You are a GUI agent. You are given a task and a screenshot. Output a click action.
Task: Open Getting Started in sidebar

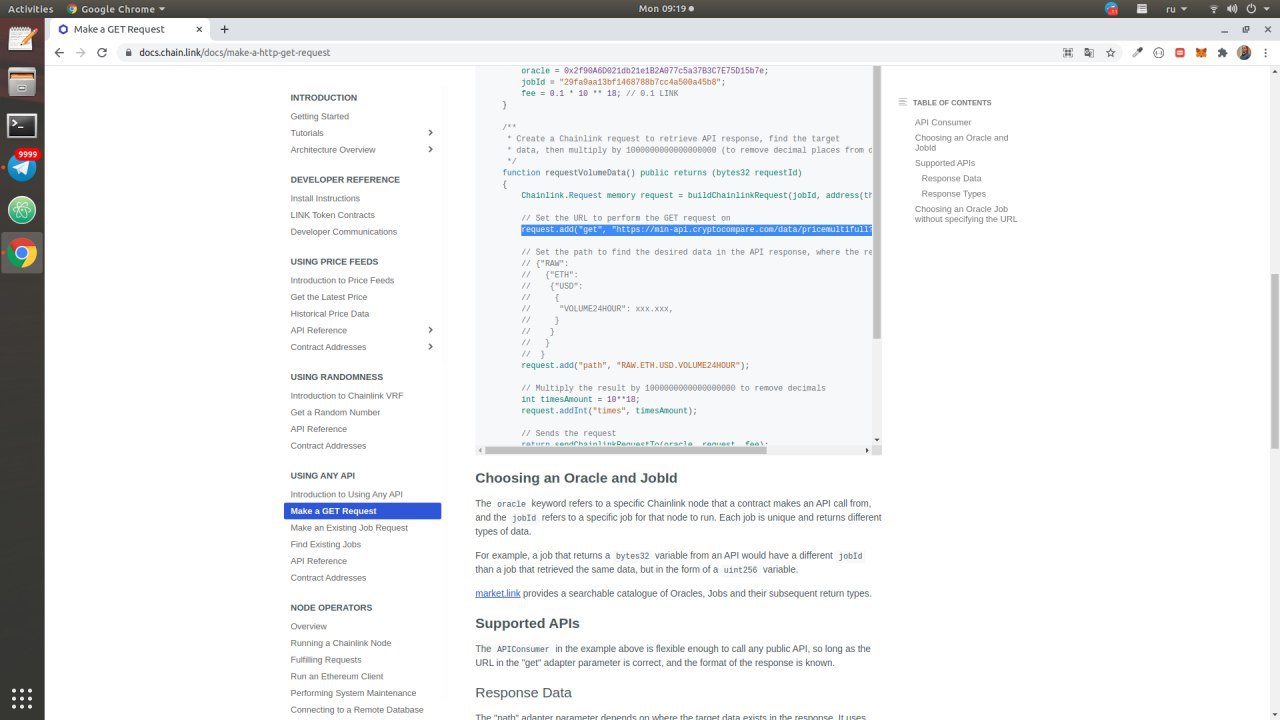[320, 116]
